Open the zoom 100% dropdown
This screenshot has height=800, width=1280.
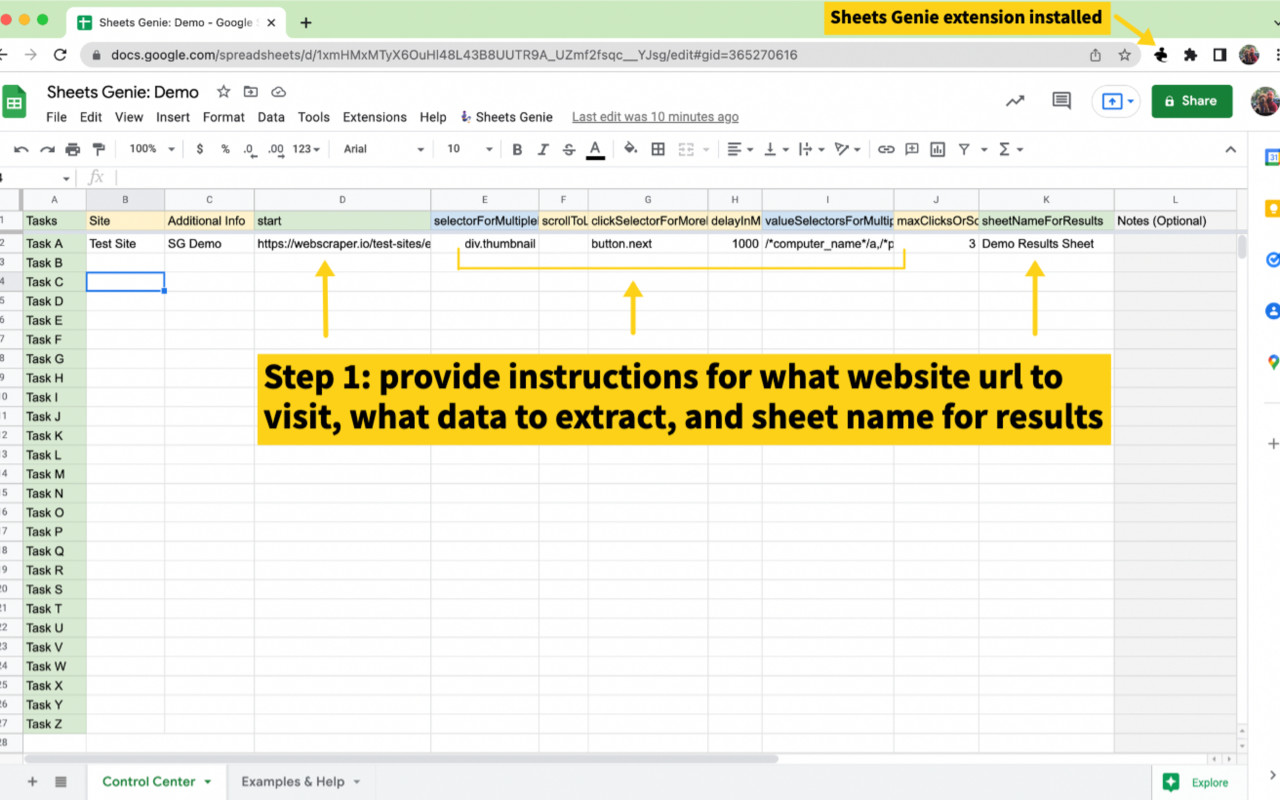click(x=152, y=149)
